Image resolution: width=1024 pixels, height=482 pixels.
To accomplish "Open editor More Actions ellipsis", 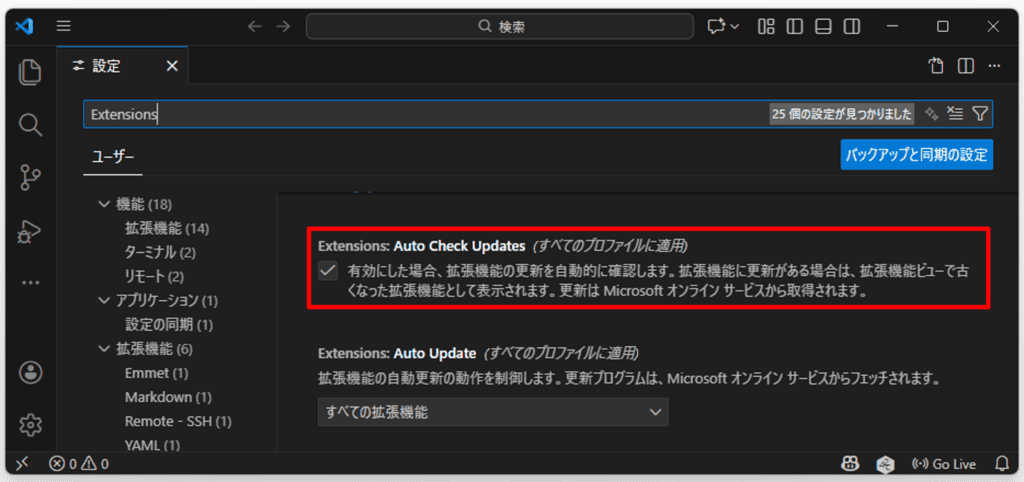I will [995, 66].
